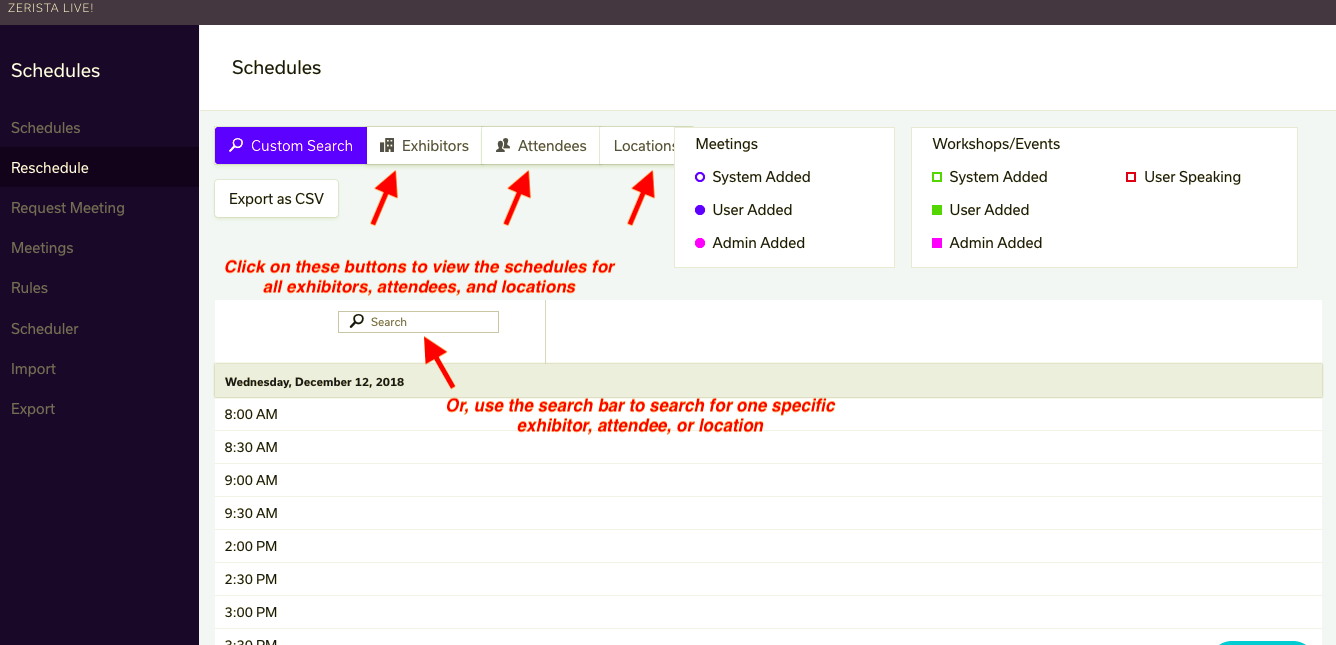Open Scheduler in the sidebar
1336x645 pixels.
(x=45, y=329)
